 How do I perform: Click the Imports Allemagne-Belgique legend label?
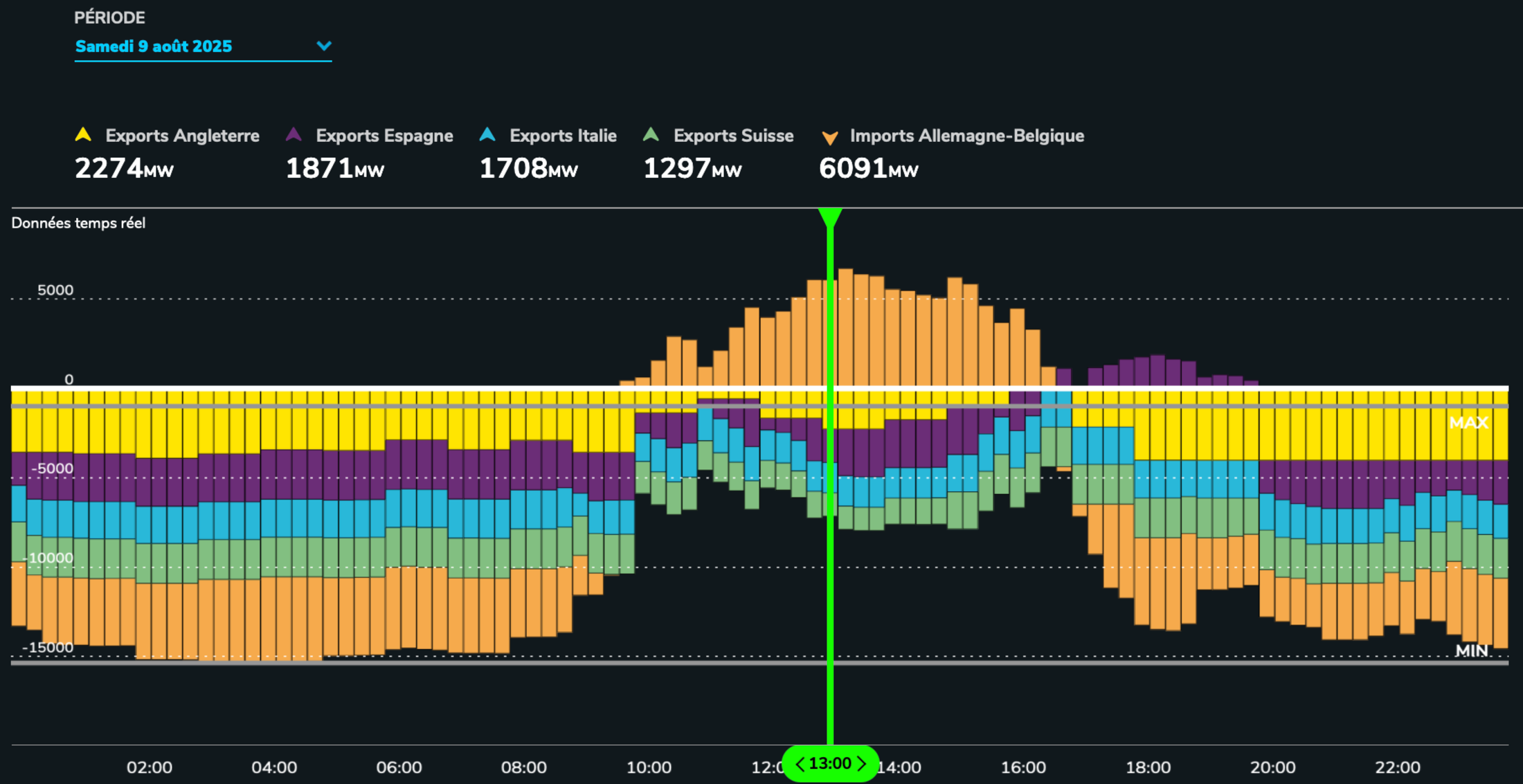pyautogui.click(x=966, y=136)
